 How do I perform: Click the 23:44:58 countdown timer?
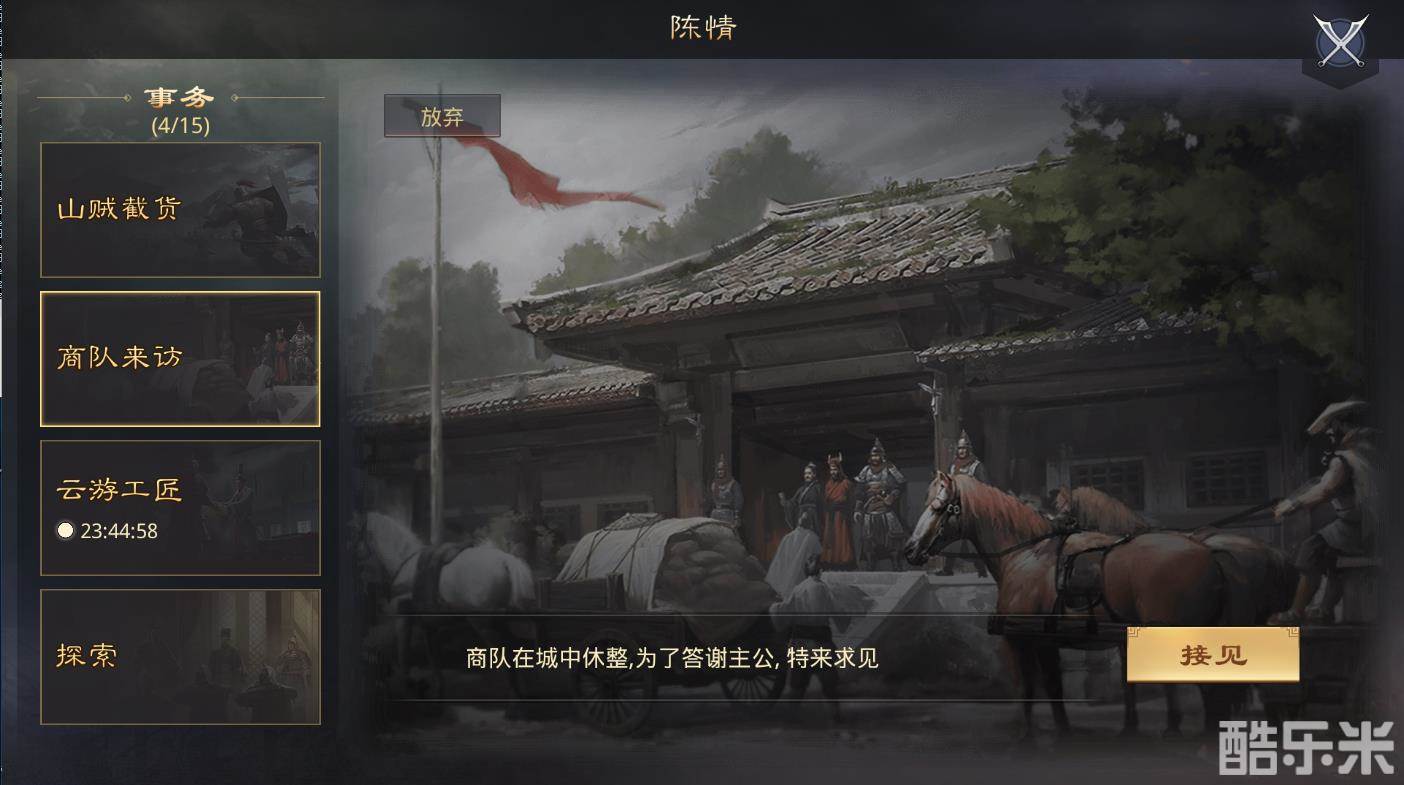coord(119,531)
